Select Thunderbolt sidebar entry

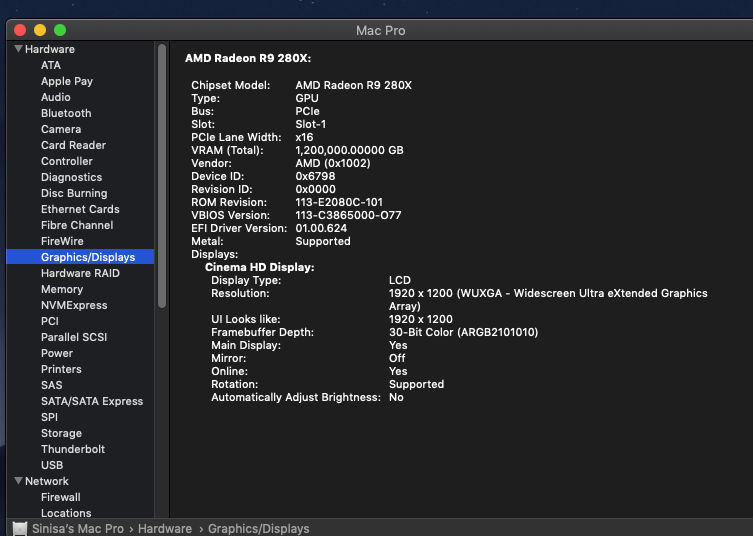(x=73, y=449)
